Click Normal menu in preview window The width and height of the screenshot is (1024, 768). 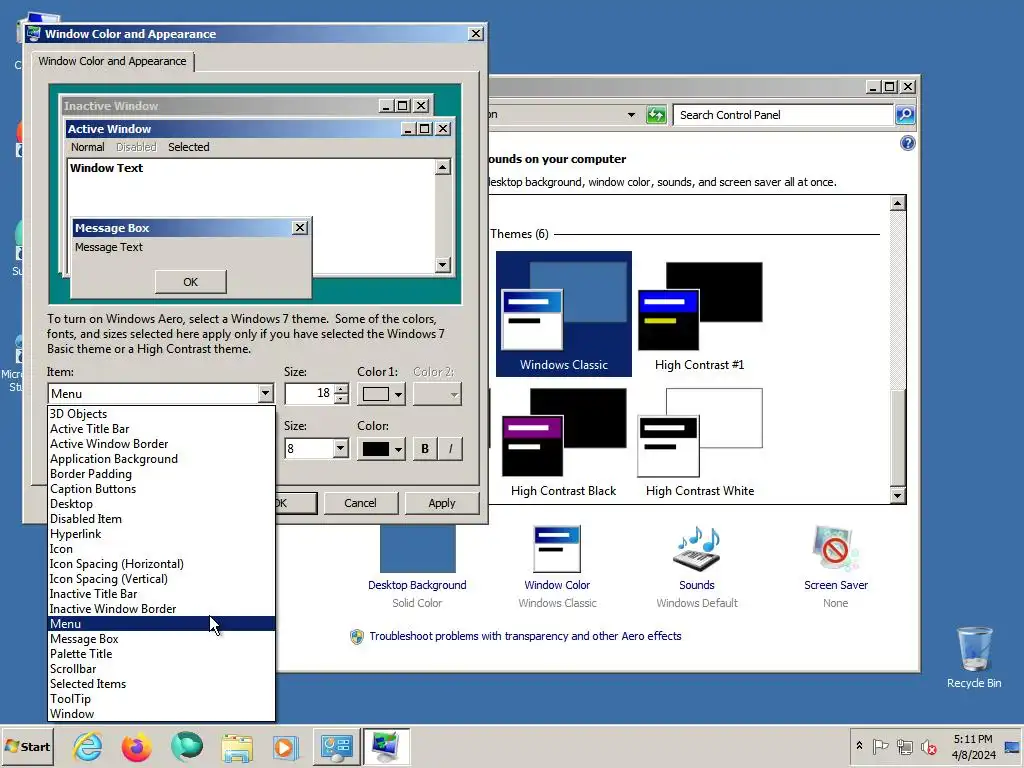tap(88, 147)
